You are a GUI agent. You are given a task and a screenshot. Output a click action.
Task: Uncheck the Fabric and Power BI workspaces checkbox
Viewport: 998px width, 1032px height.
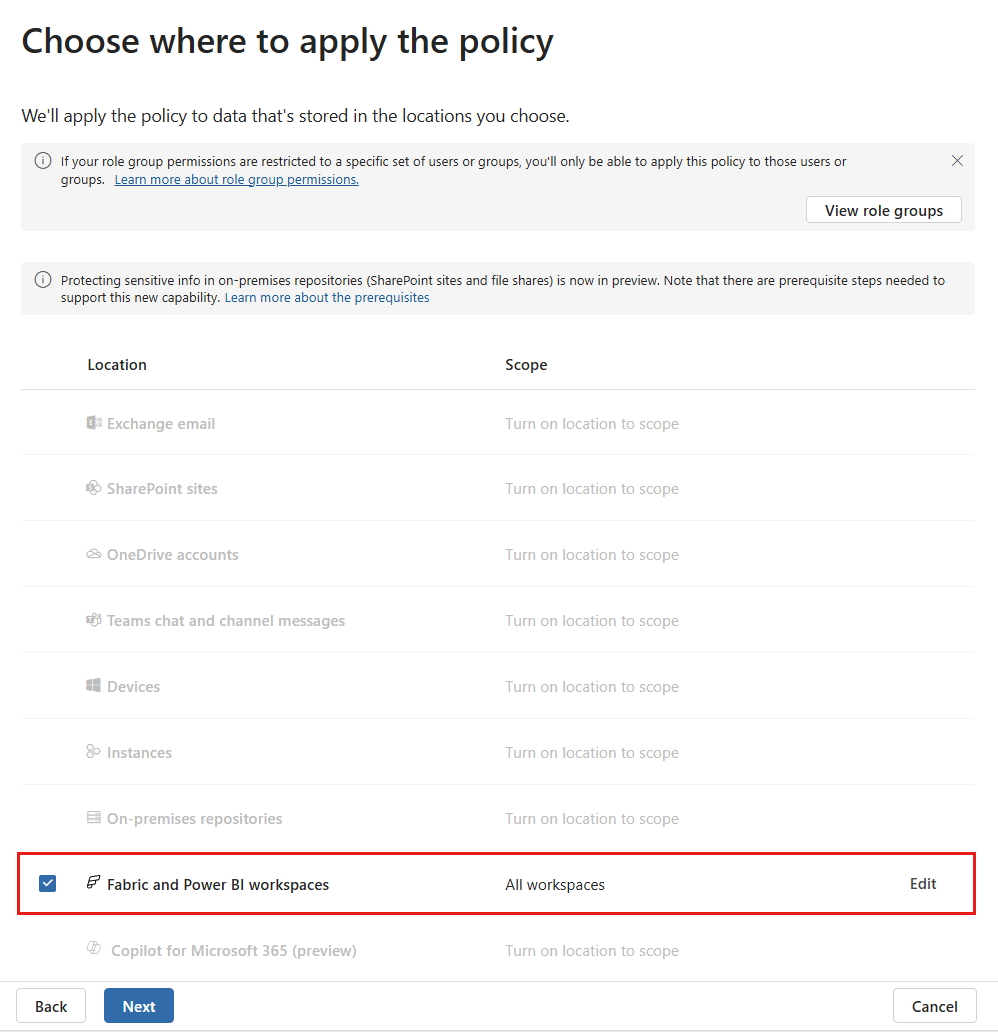click(47, 883)
